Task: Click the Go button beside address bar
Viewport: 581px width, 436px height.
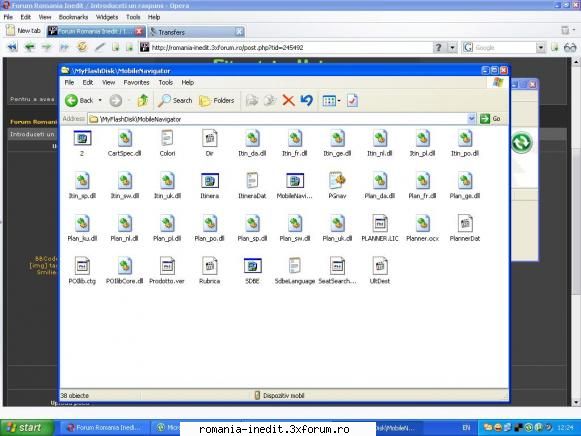Action: (x=491, y=119)
